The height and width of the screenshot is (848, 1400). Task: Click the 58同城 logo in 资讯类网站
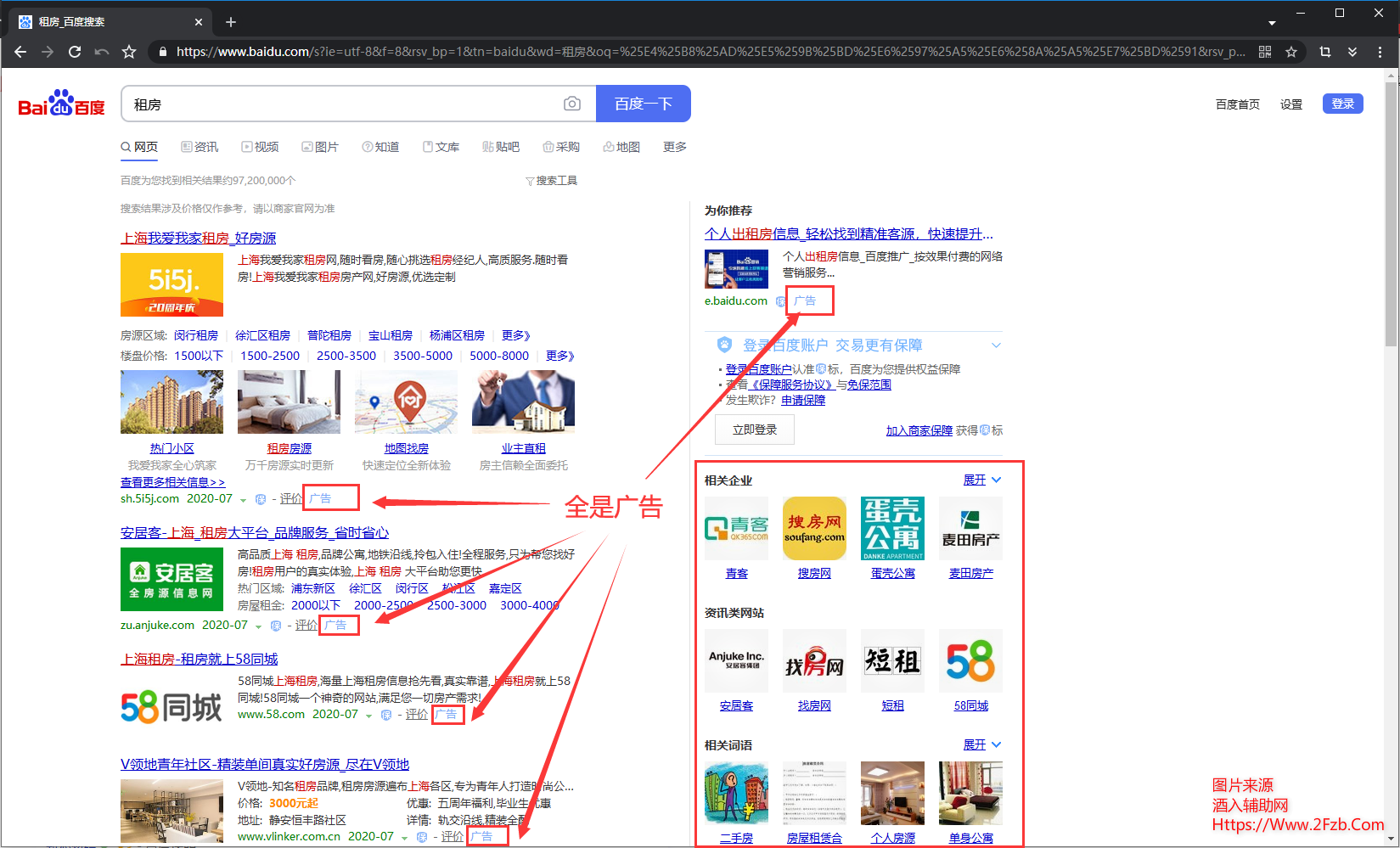point(970,661)
